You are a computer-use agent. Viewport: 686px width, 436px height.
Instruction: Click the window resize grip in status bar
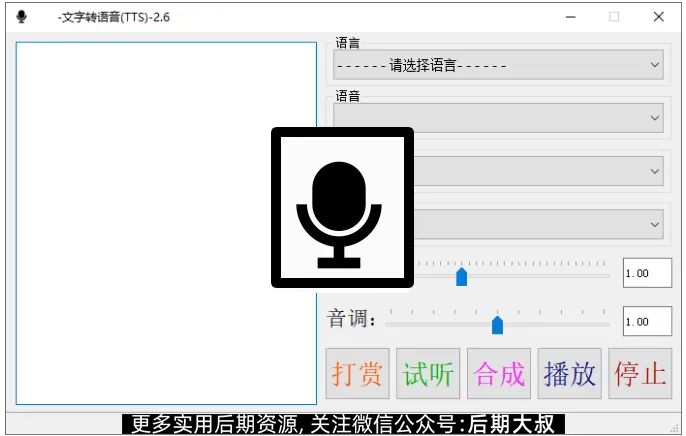click(675, 428)
